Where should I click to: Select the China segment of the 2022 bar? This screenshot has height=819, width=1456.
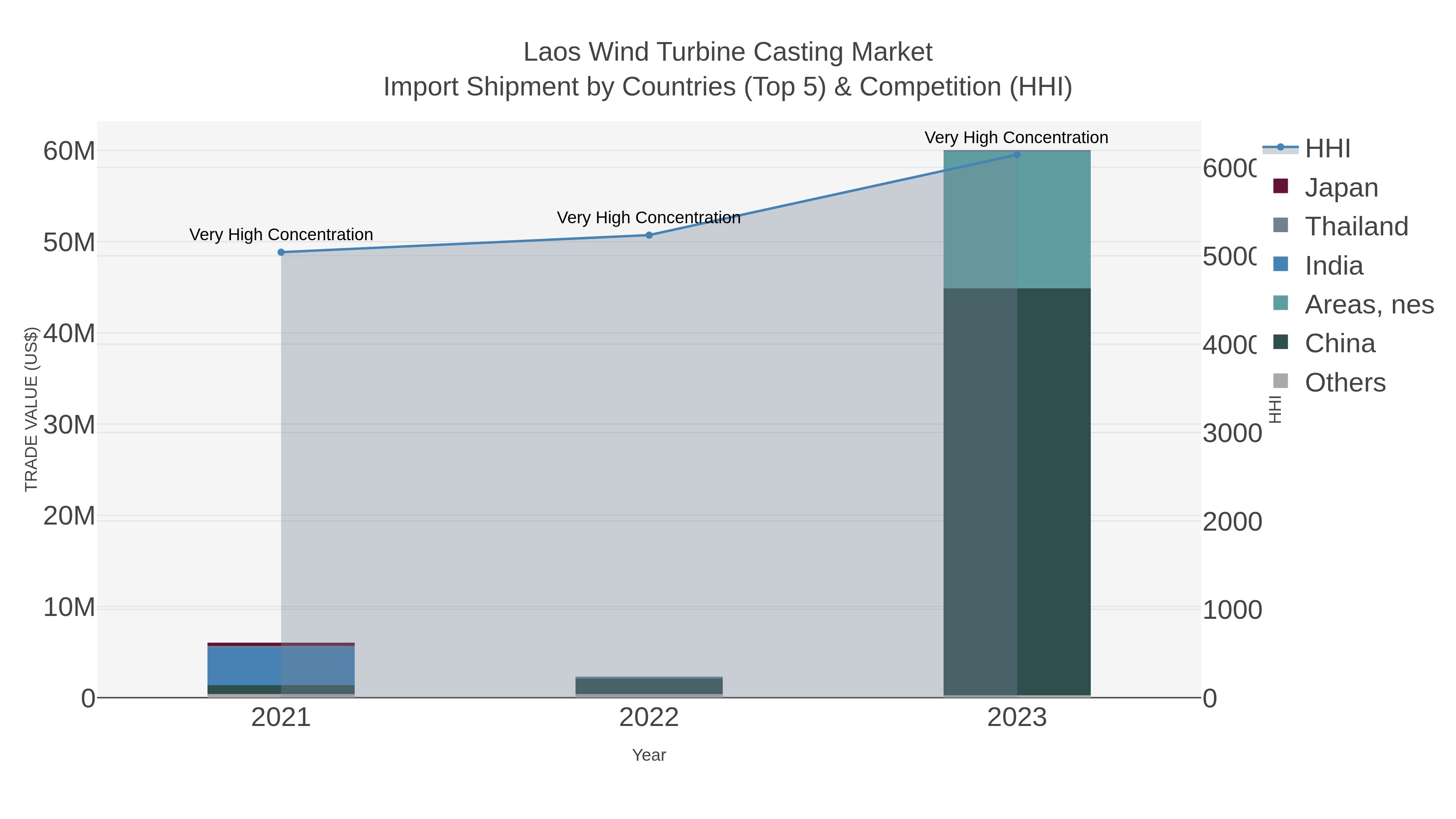pyautogui.click(x=649, y=686)
